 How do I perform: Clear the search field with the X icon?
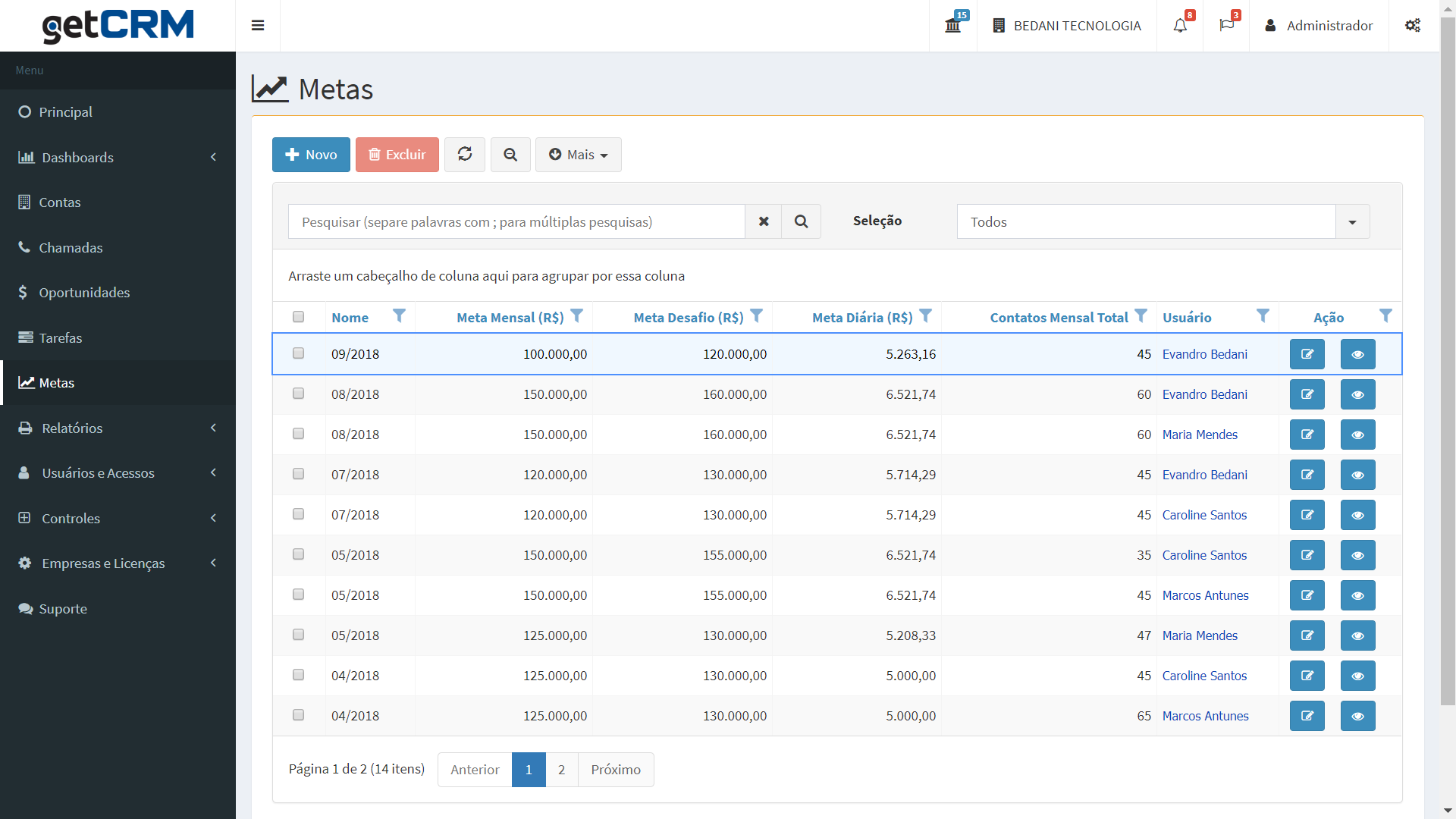click(x=764, y=221)
